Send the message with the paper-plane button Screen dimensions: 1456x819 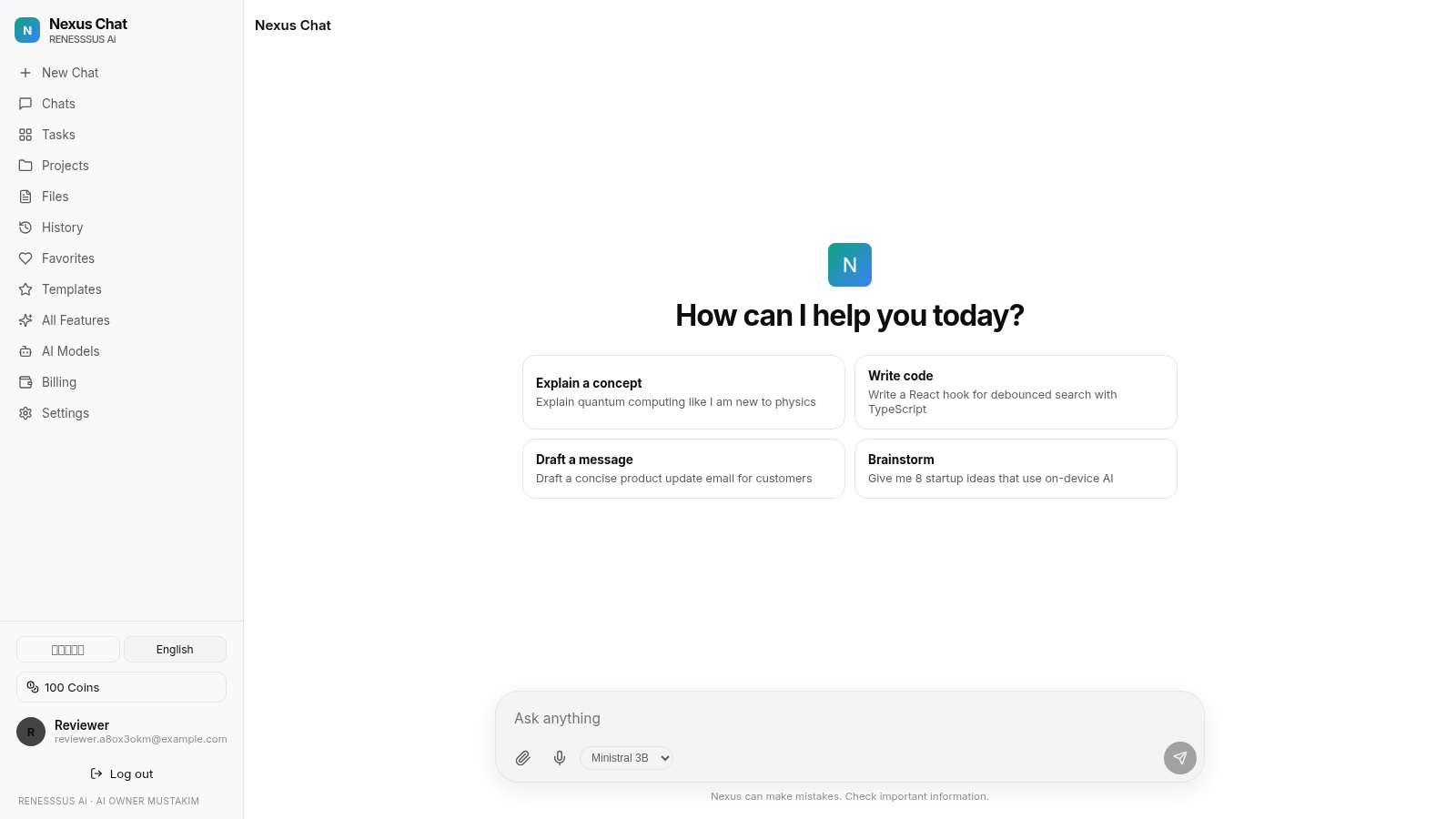point(1180,758)
